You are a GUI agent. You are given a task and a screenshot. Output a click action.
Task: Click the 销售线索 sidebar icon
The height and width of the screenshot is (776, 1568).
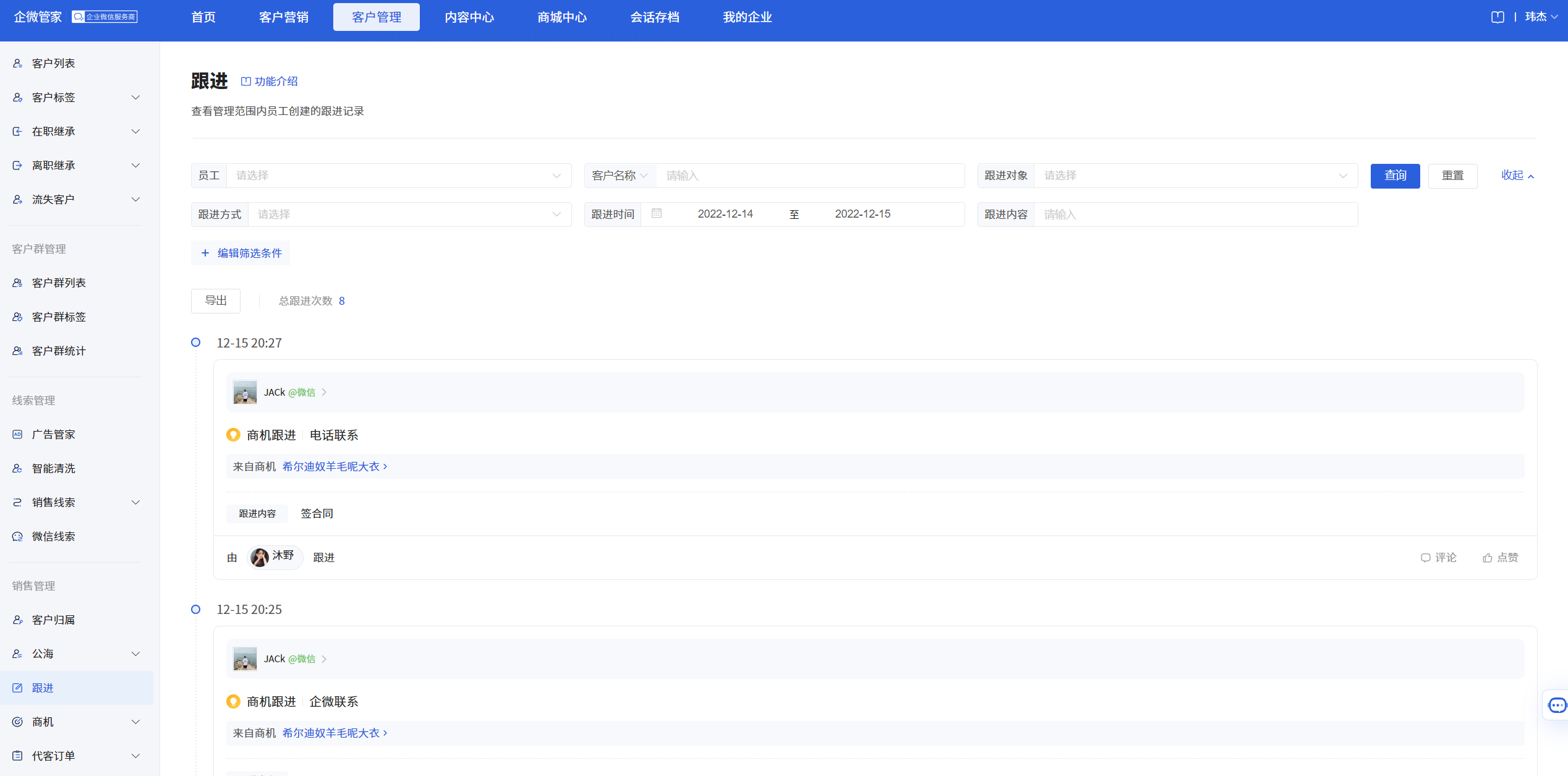[x=17, y=502]
